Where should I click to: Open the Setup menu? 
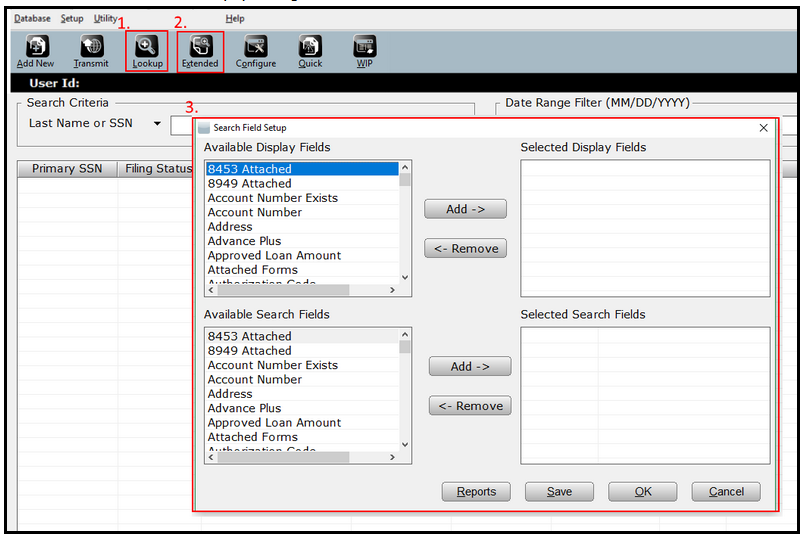coord(72,18)
